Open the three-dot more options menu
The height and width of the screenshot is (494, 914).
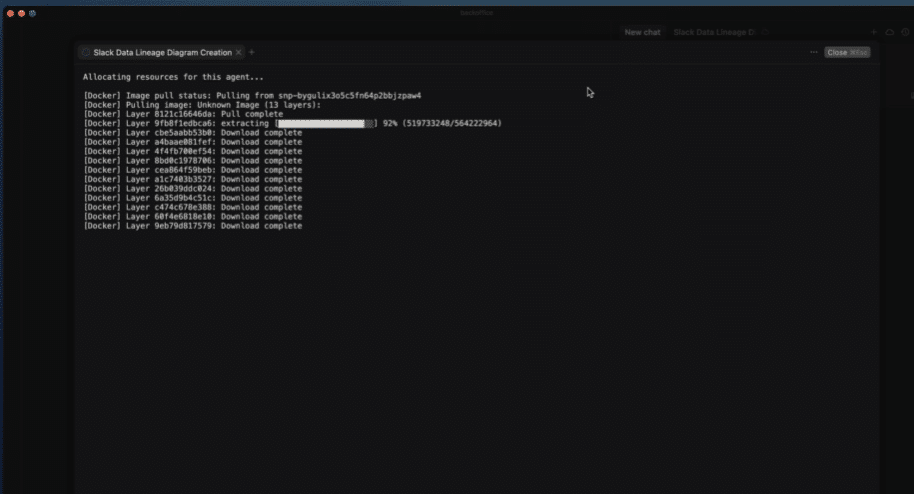[814, 52]
